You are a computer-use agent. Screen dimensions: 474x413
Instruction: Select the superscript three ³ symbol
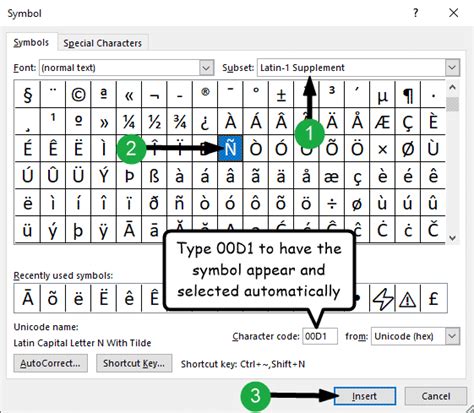[x=332, y=95]
